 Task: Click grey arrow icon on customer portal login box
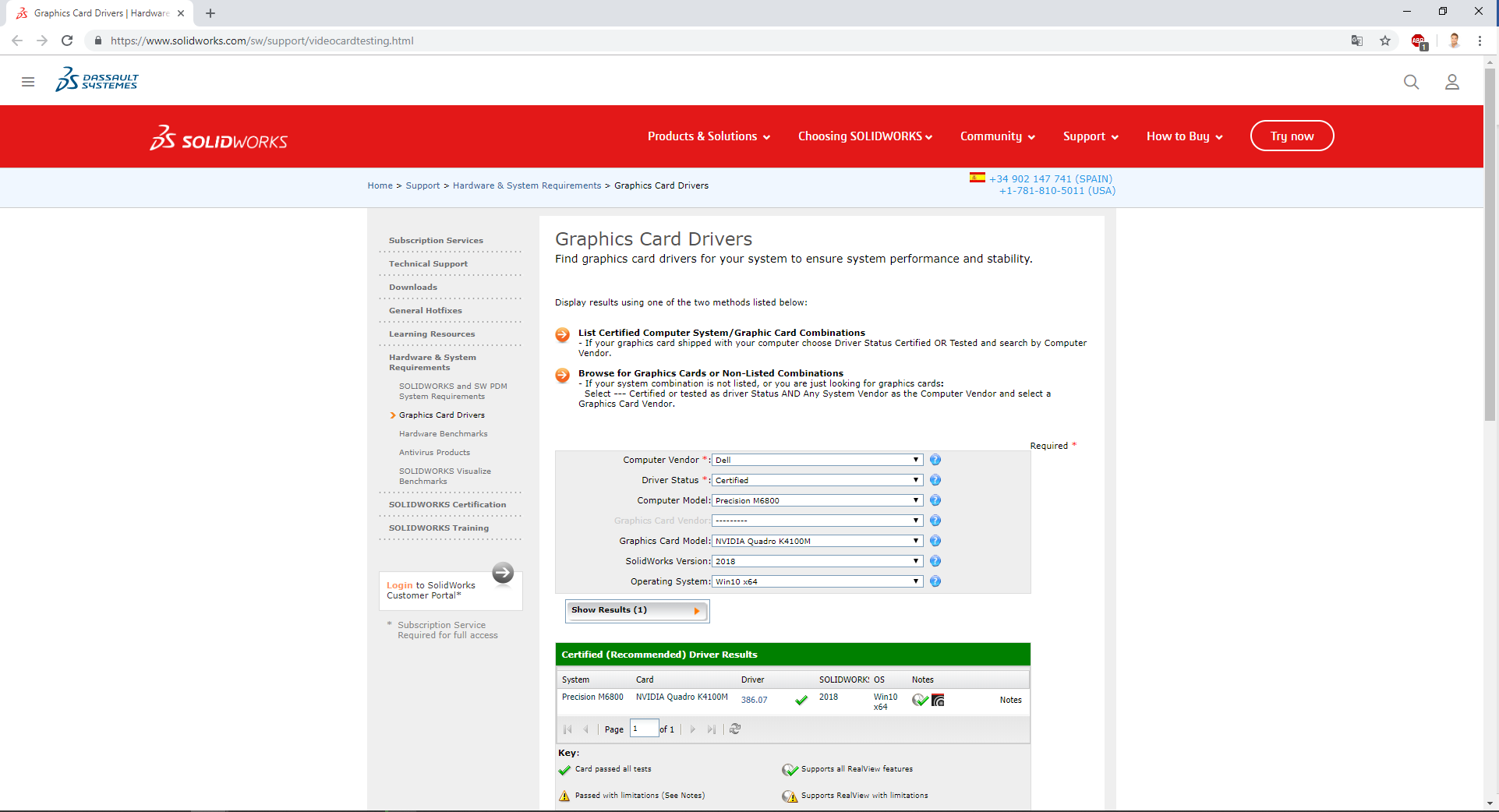(503, 573)
